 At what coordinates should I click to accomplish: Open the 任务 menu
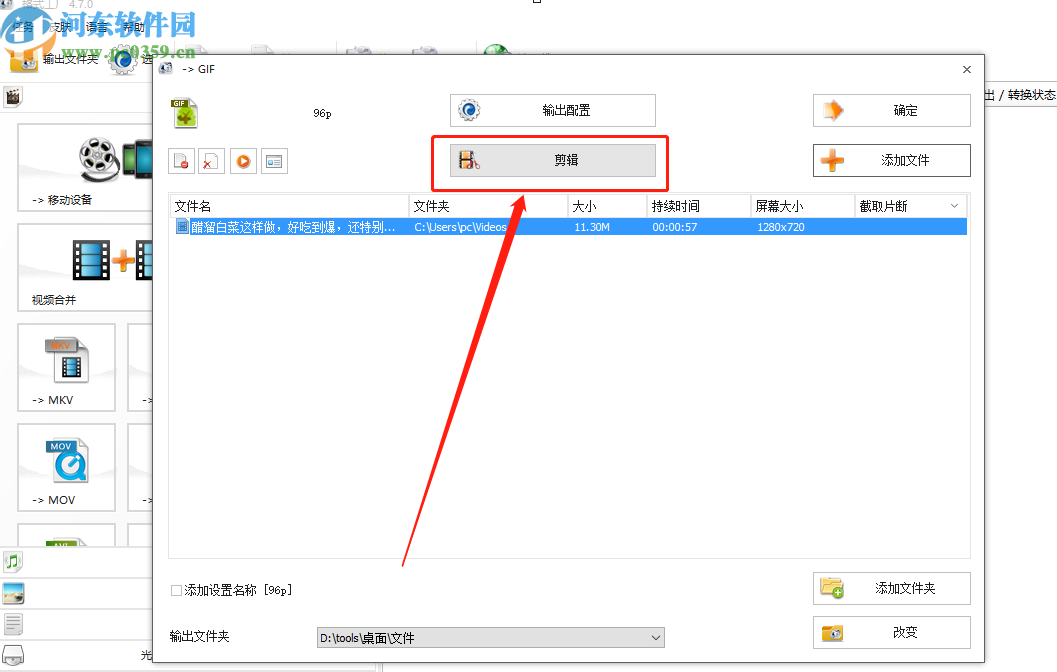coord(23,27)
